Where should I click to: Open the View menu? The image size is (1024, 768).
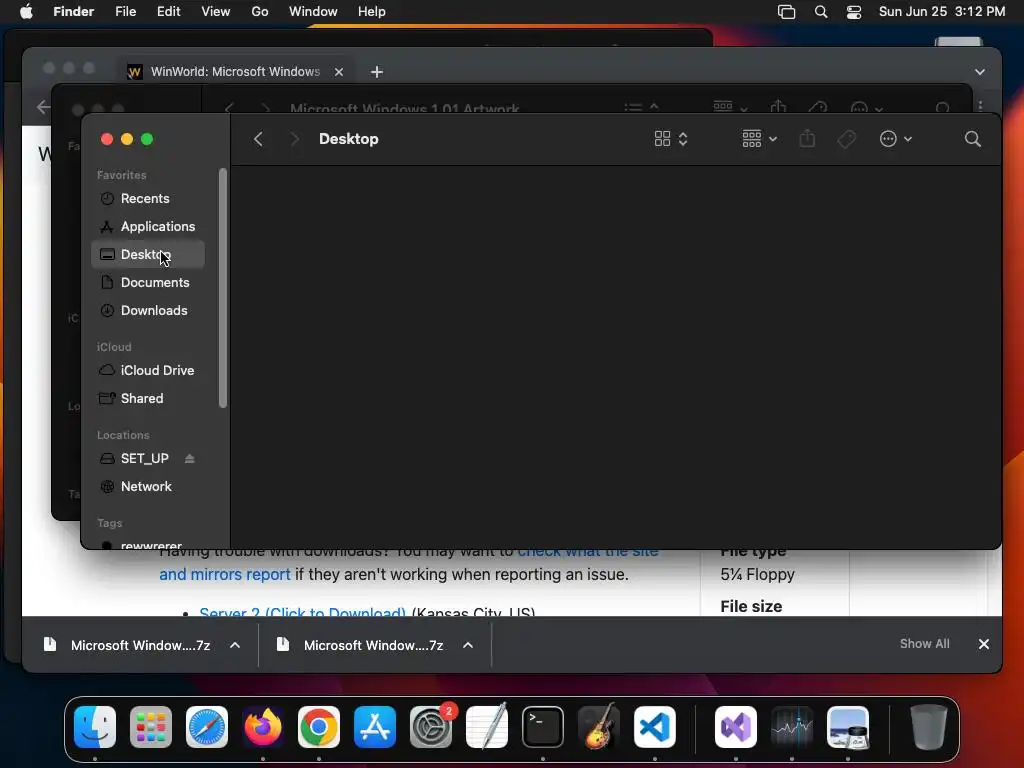point(216,12)
